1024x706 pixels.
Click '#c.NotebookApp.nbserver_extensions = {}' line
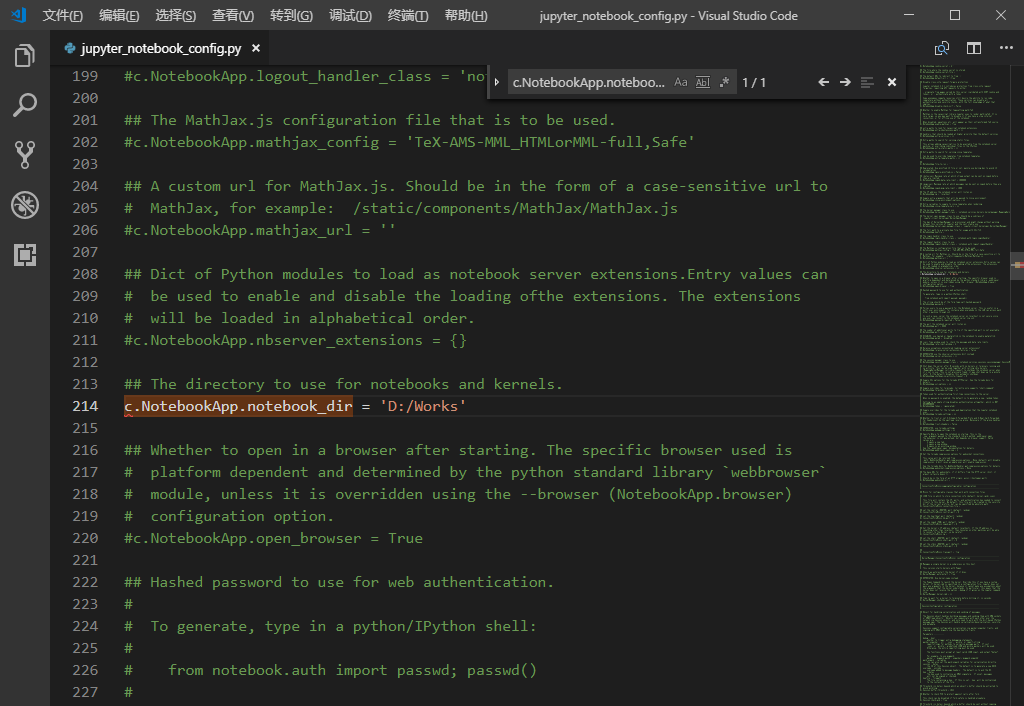295,340
